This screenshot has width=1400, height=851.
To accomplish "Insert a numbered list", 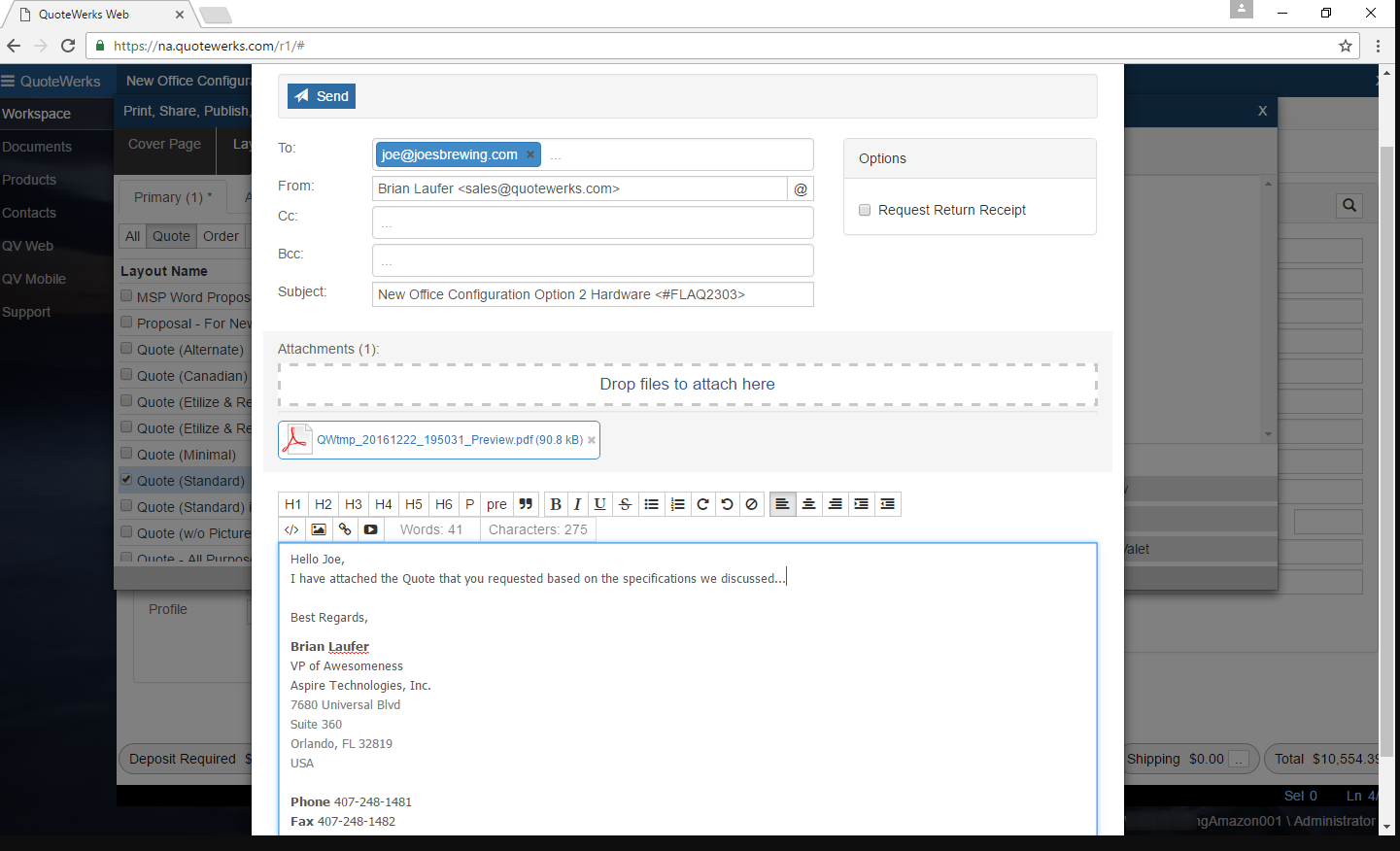I will click(x=678, y=504).
